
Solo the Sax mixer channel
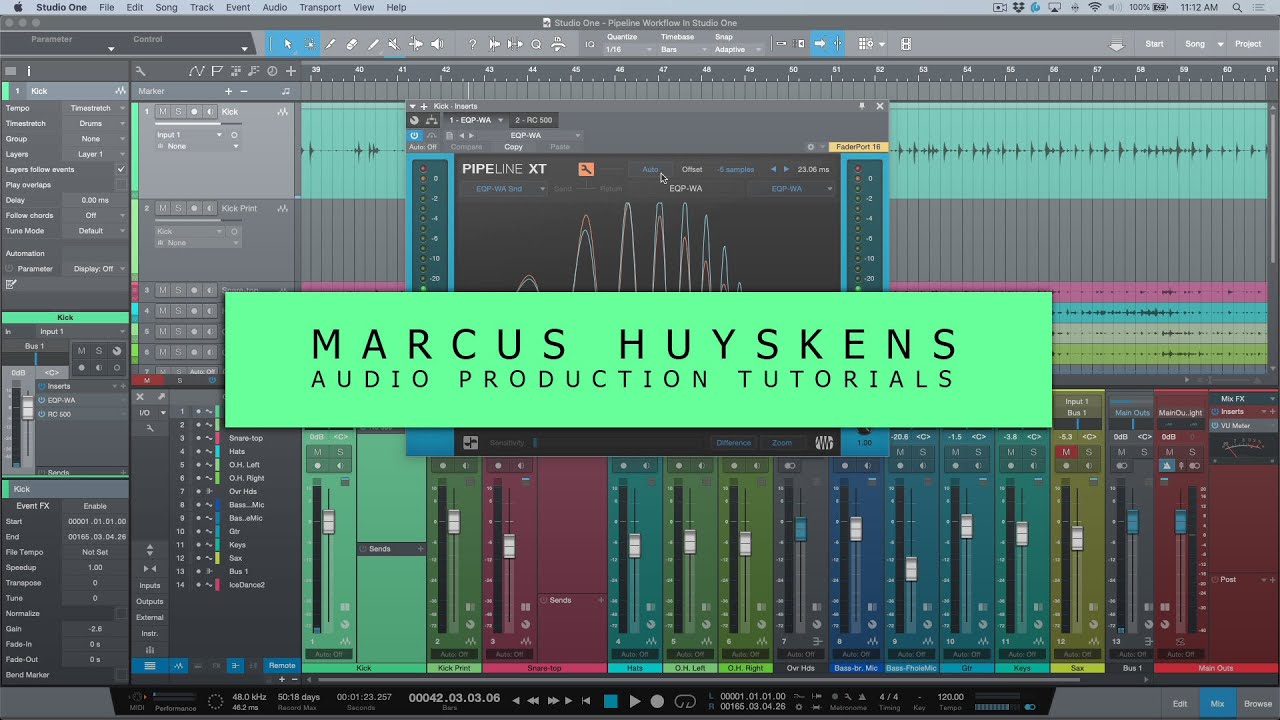tap(1087, 452)
